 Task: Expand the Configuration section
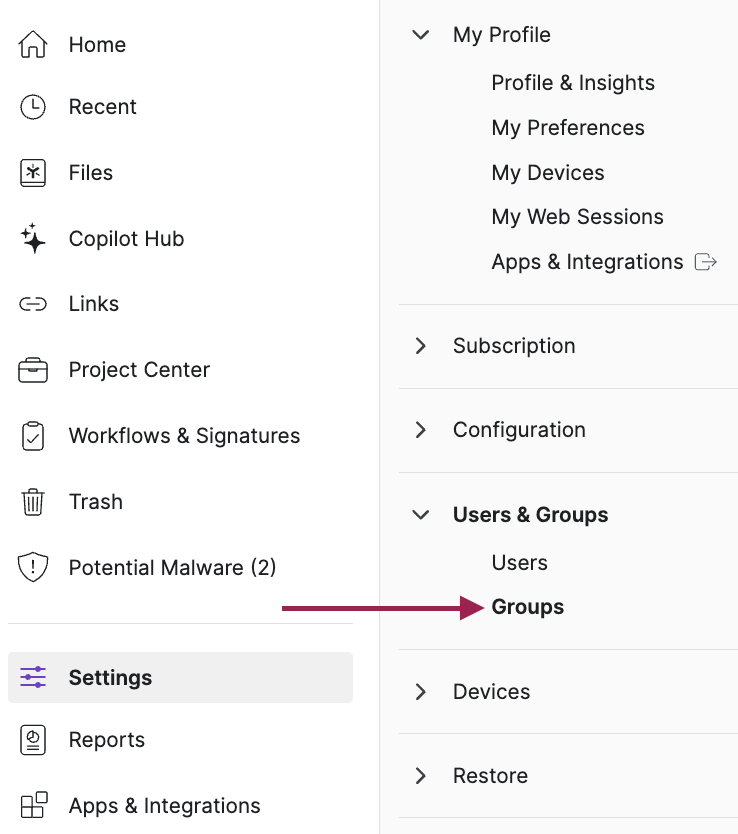(421, 430)
